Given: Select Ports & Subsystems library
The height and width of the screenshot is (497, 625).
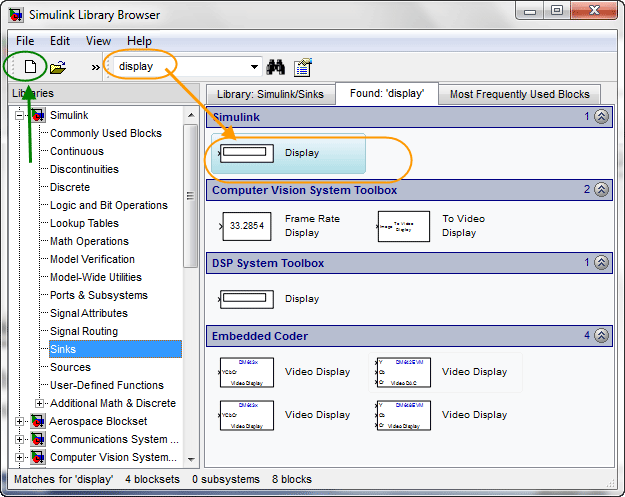Looking at the screenshot, I should [x=98, y=295].
